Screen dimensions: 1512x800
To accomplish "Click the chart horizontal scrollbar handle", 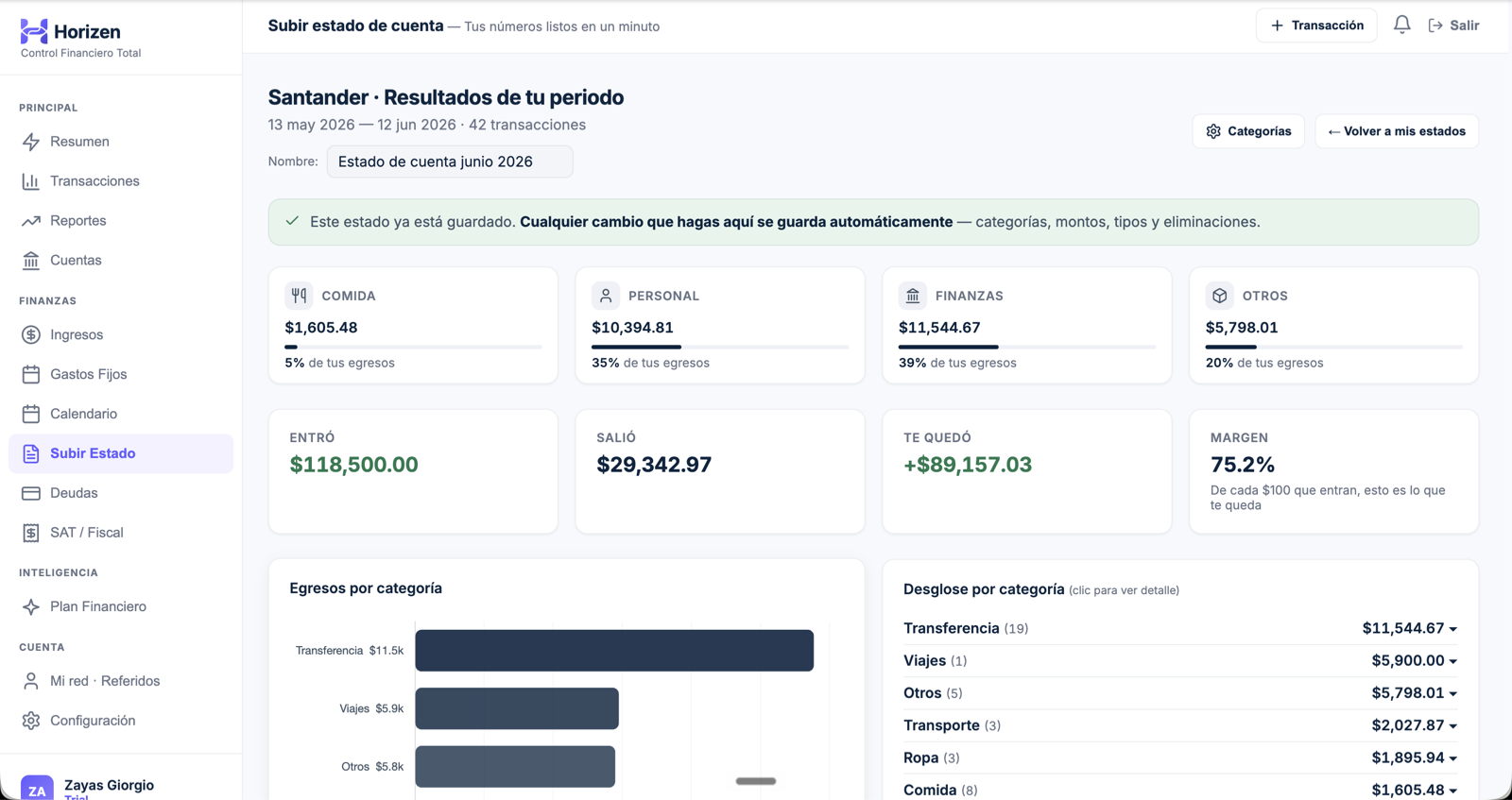I will pos(756,781).
